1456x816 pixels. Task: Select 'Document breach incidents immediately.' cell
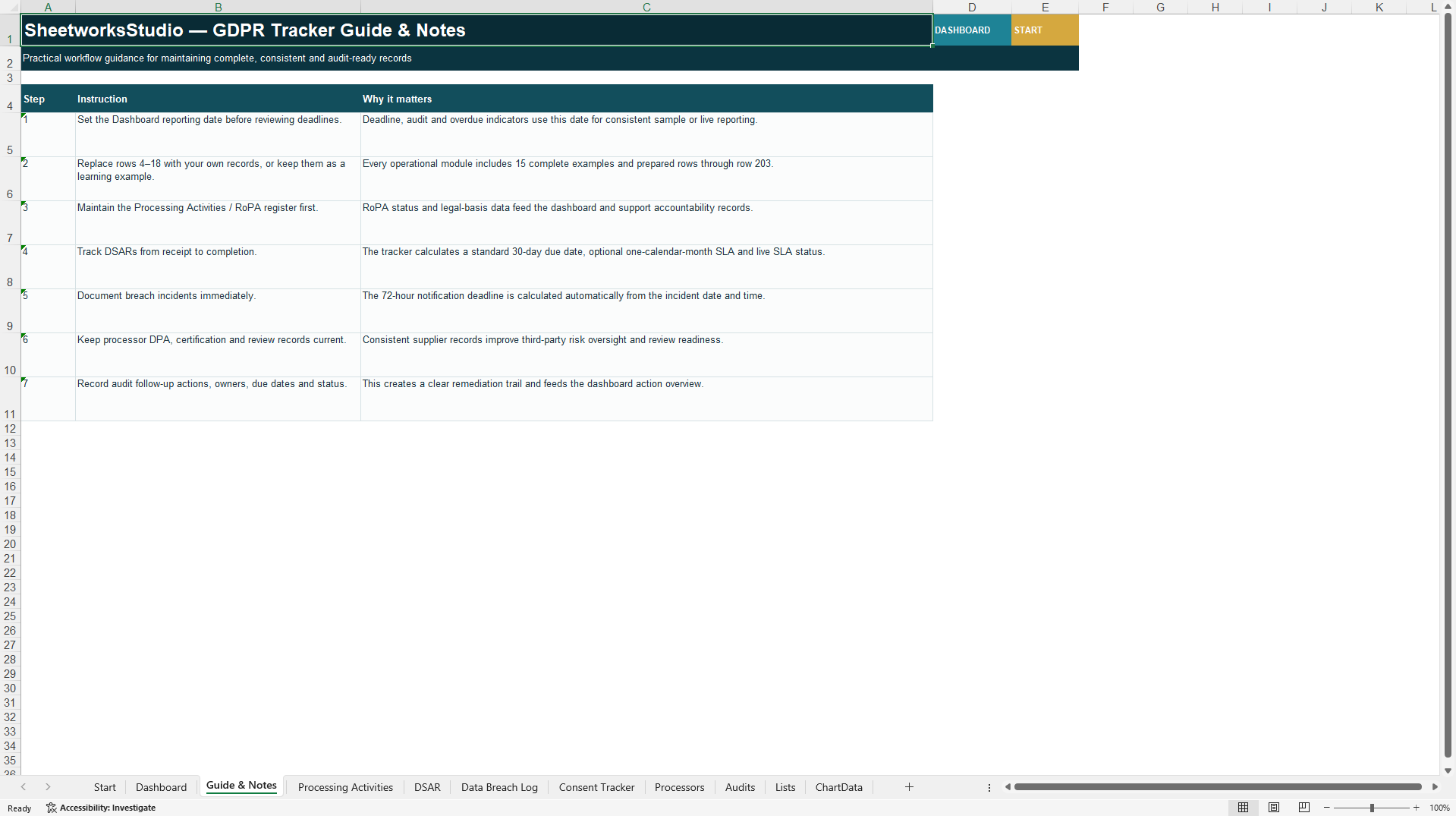(218, 311)
